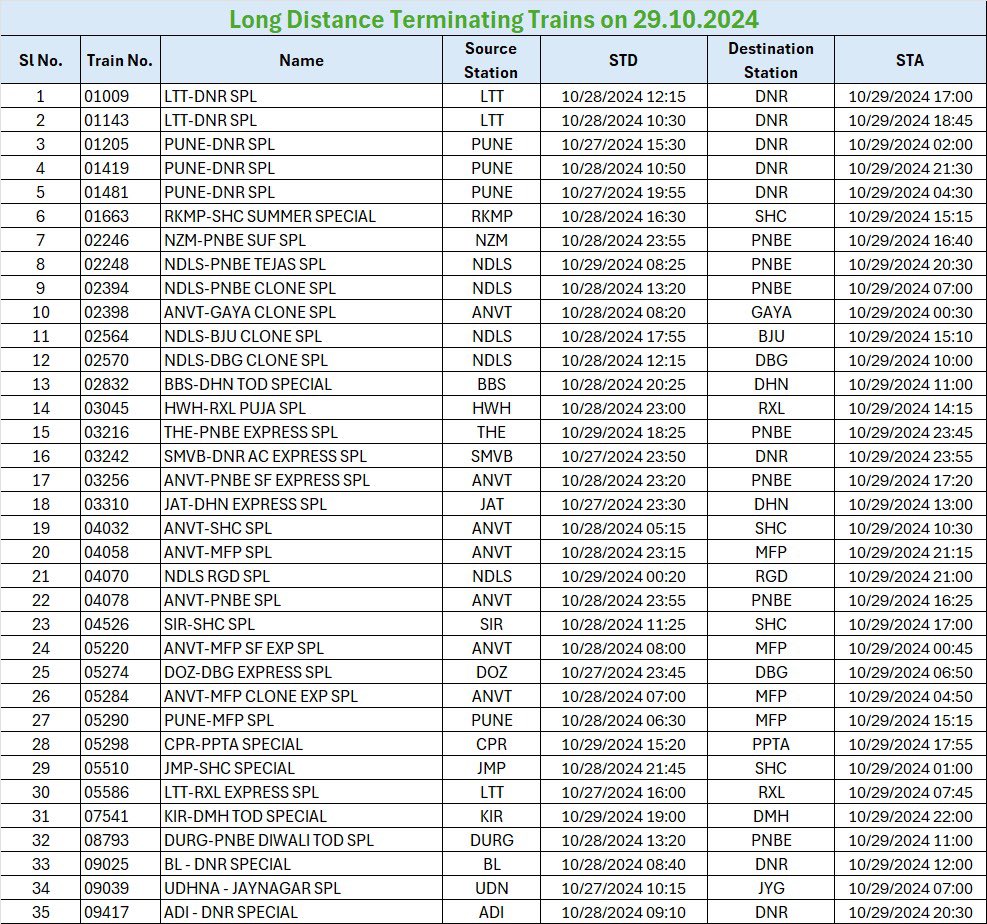Select the "STA" column header
The image size is (987, 924).
[x=910, y=60]
